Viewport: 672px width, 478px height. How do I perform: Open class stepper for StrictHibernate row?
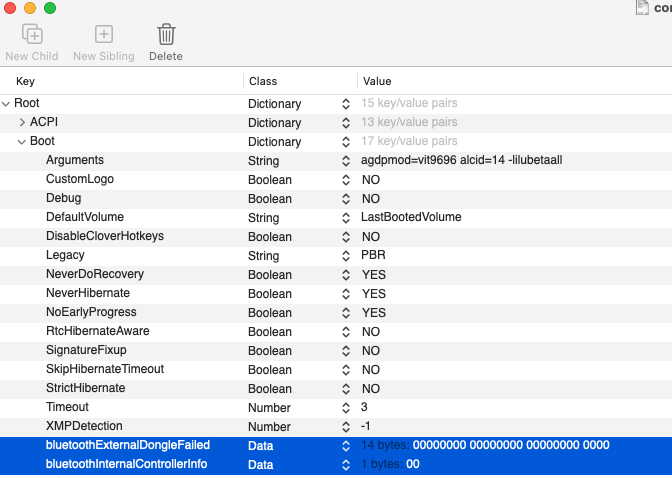point(346,389)
